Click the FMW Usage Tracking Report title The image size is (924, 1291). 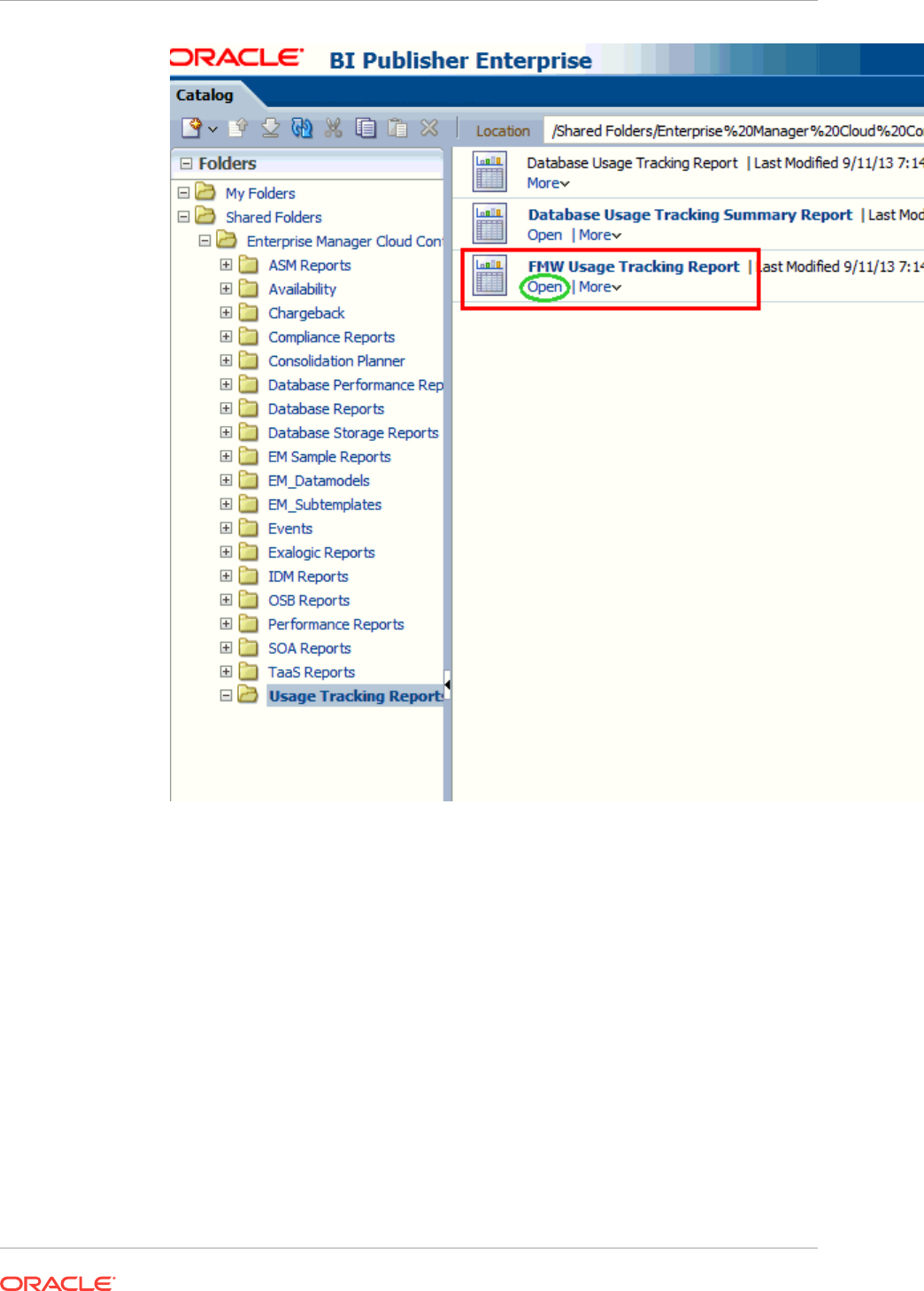634,267
